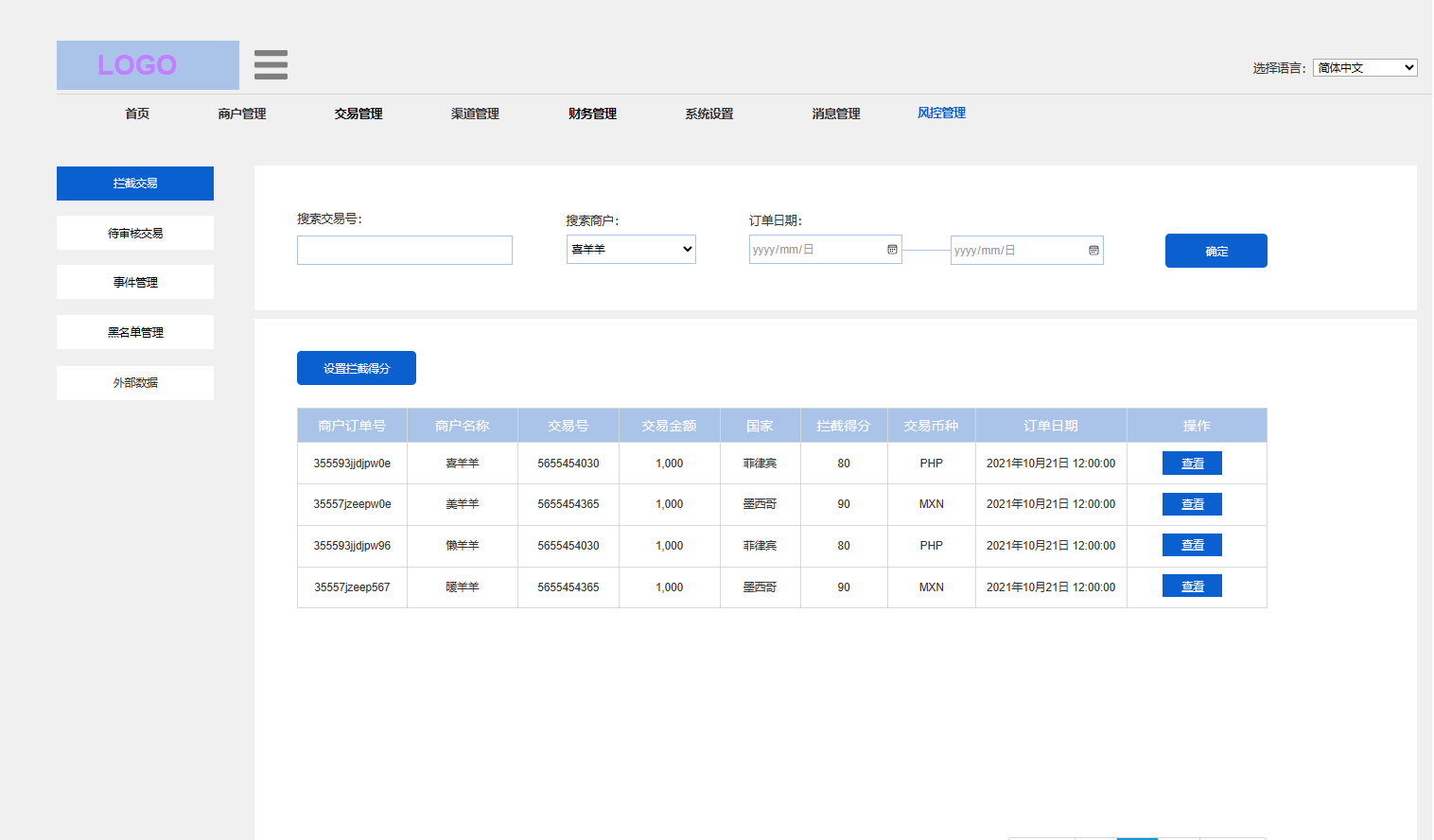
Task: Click the 交易号 column header
Action: click(x=568, y=426)
